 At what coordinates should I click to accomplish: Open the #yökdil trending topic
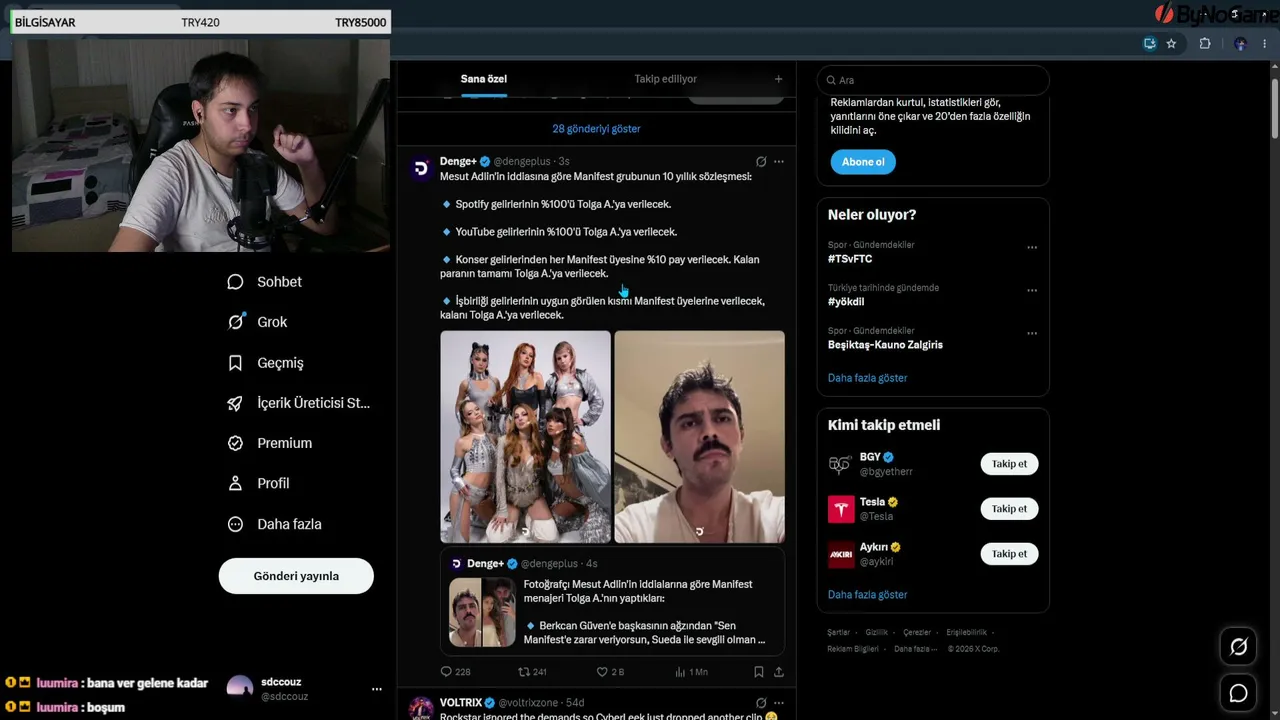[846, 302]
